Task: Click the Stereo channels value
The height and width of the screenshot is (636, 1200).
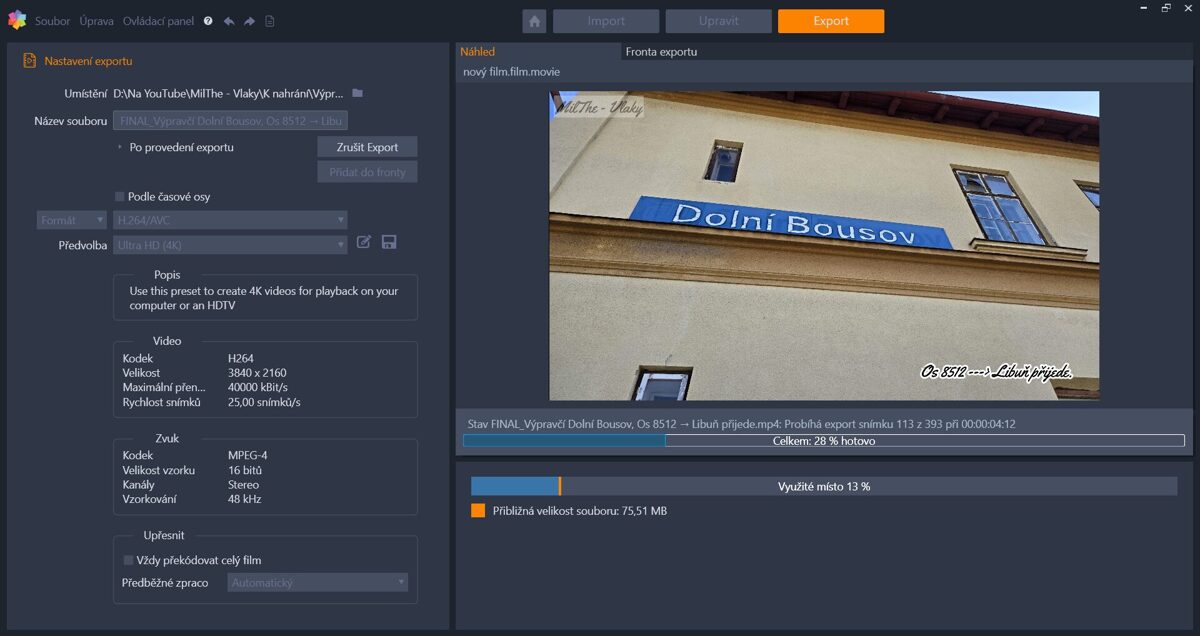Action: point(244,485)
